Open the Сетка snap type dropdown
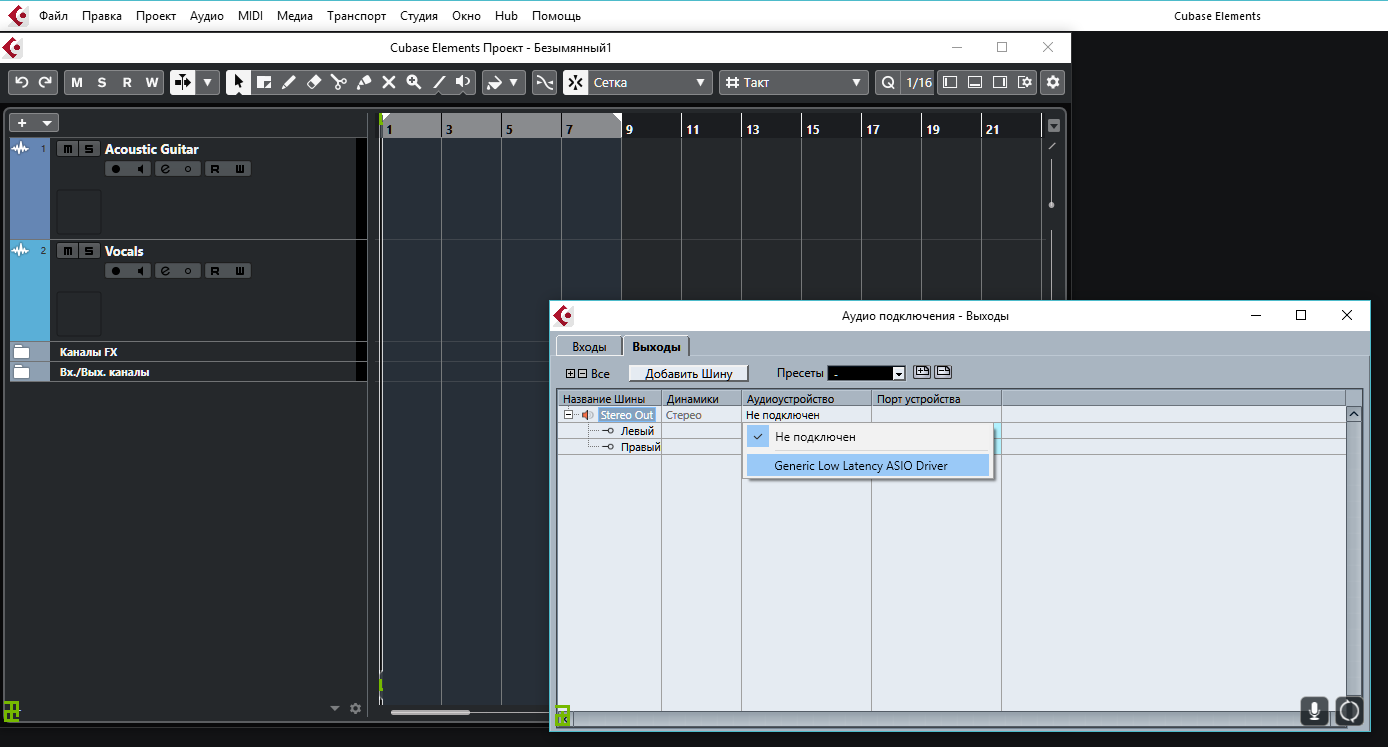Screen dimensions: 1388x747 pos(649,82)
